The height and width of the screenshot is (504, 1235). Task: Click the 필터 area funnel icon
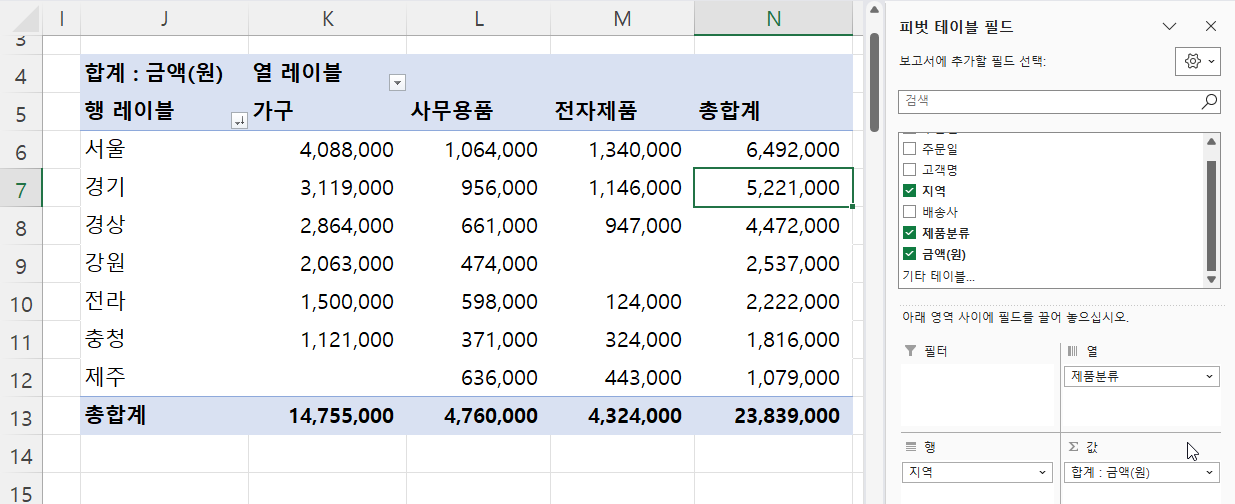(x=909, y=351)
